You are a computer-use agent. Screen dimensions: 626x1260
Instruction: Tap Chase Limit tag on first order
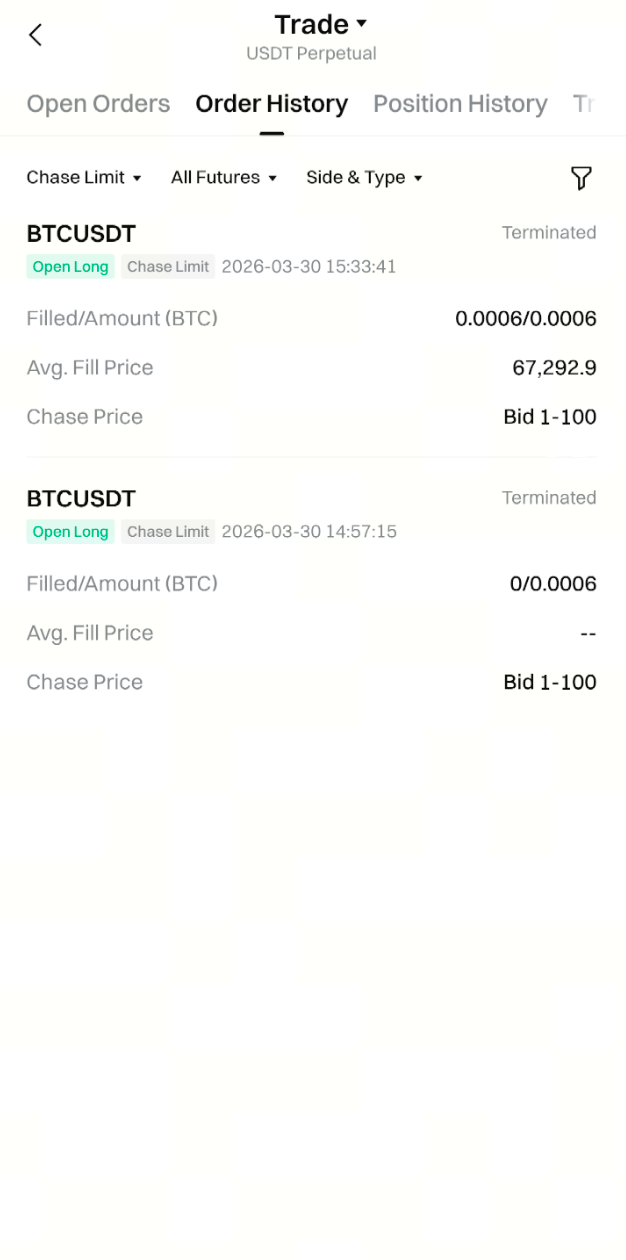coord(168,267)
